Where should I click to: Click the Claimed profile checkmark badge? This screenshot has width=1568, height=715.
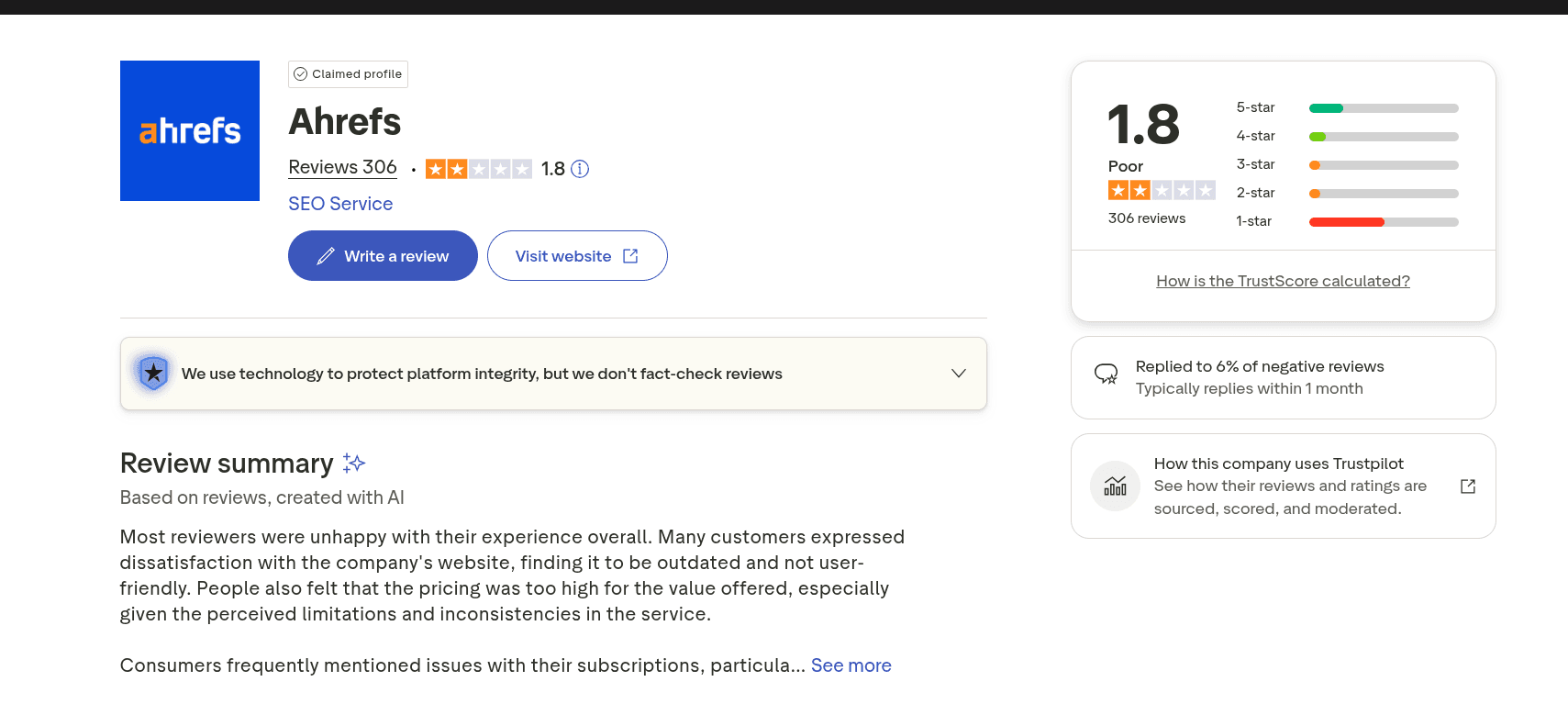348,74
